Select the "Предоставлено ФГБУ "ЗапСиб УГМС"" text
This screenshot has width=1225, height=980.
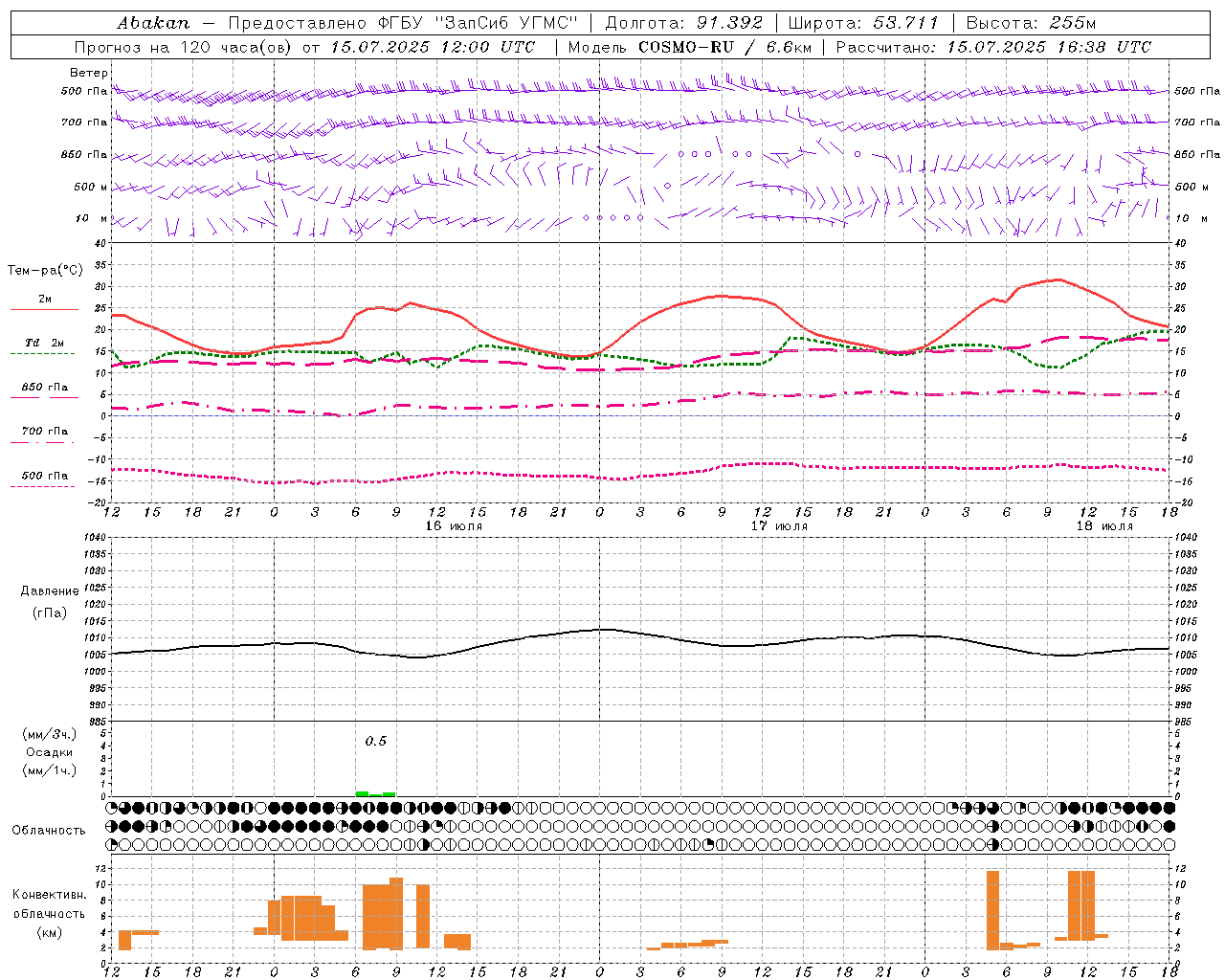click(x=403, y=23)
